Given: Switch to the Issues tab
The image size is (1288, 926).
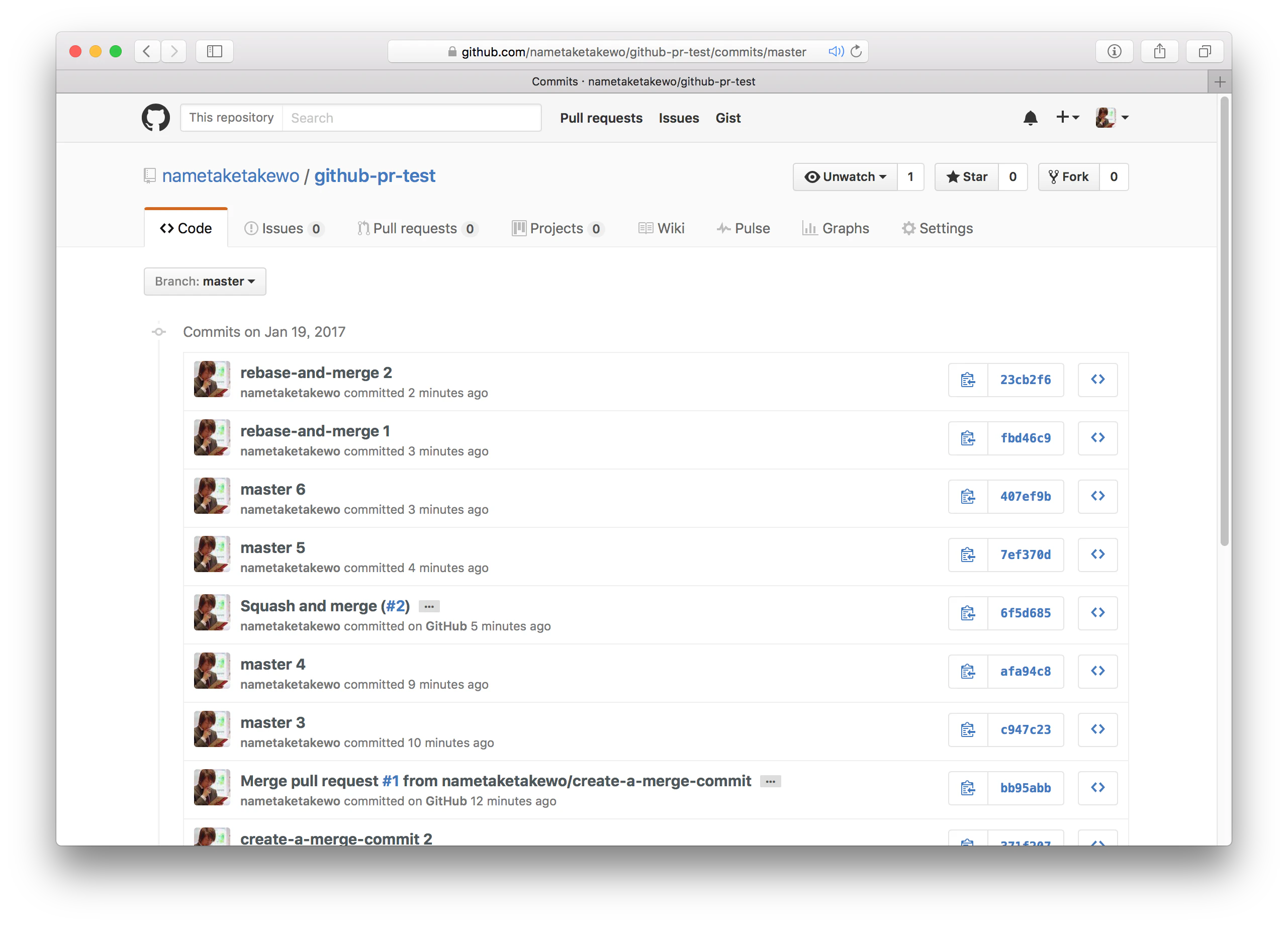Looking at the screenshot, I should [x=284, y=228].
